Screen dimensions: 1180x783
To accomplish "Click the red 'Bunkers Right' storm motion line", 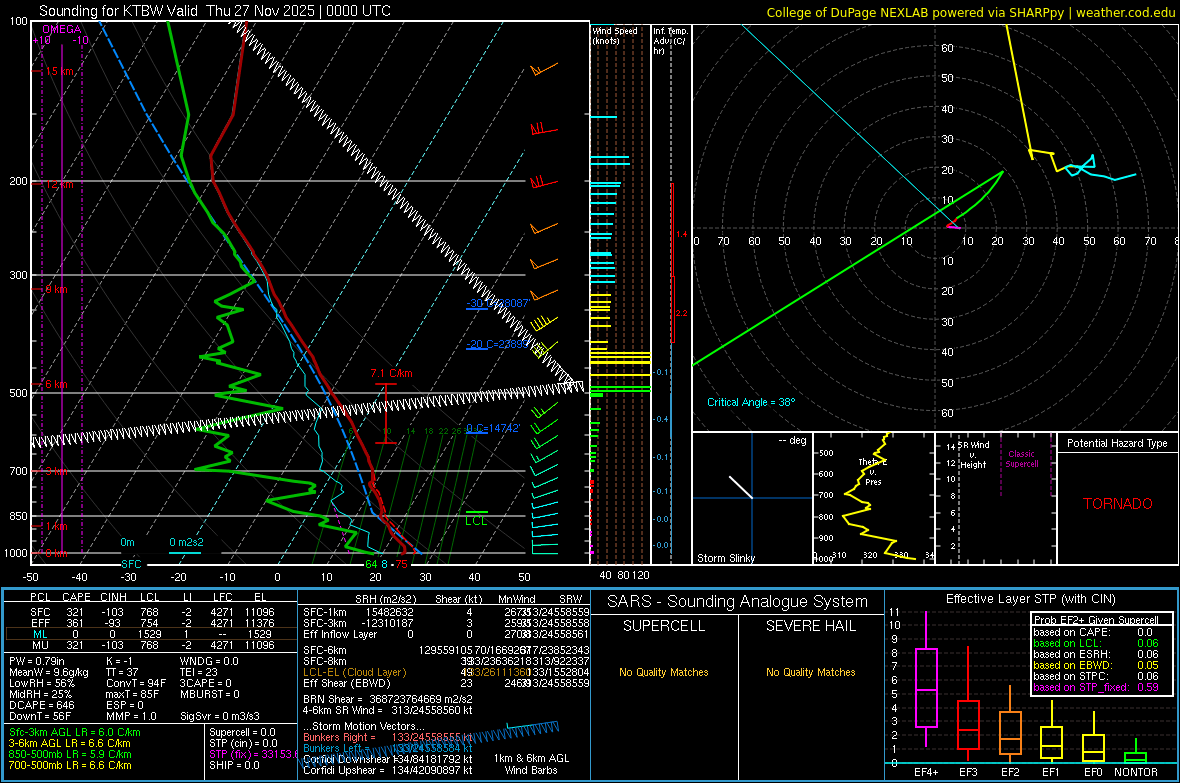I will coord(388,737).
